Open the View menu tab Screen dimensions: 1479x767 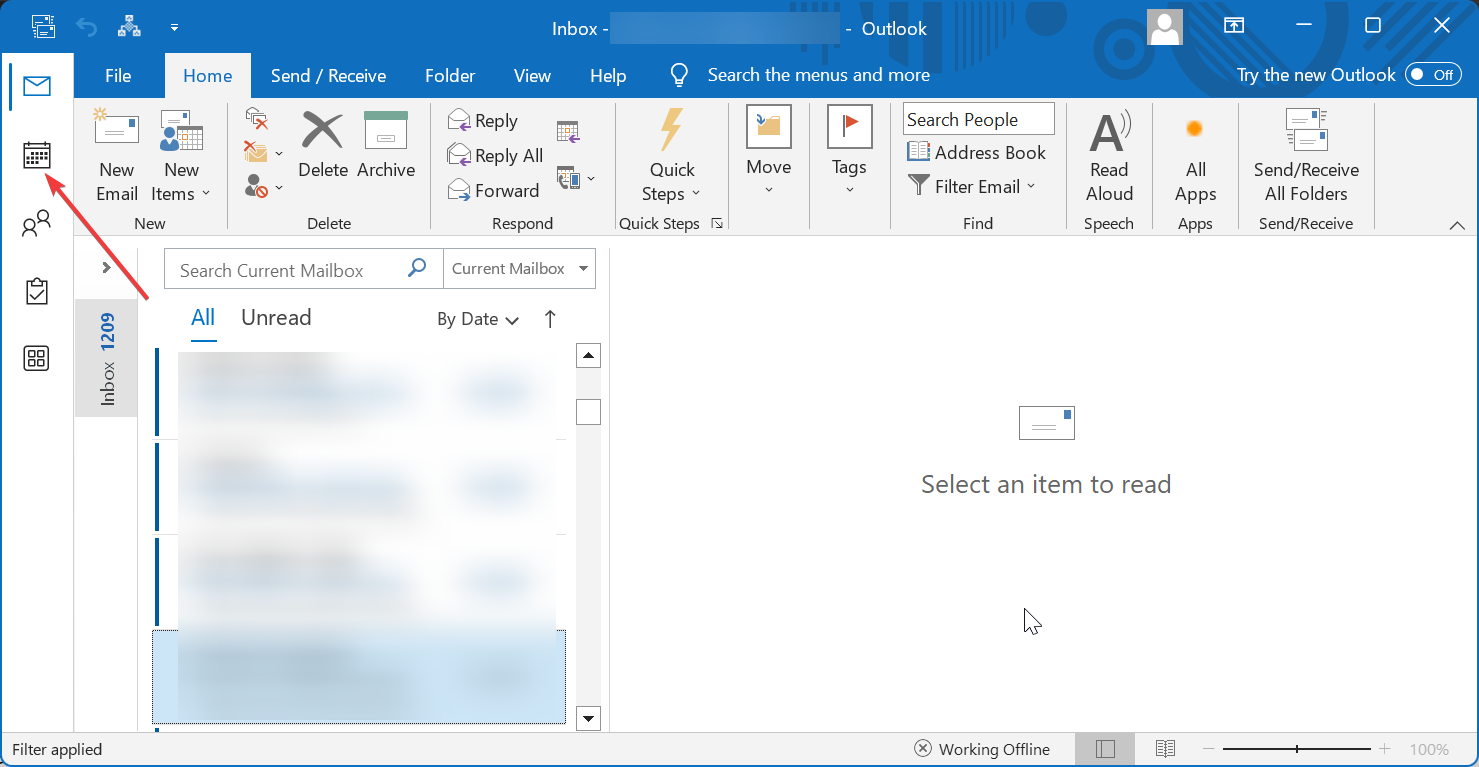coord(532,75)
